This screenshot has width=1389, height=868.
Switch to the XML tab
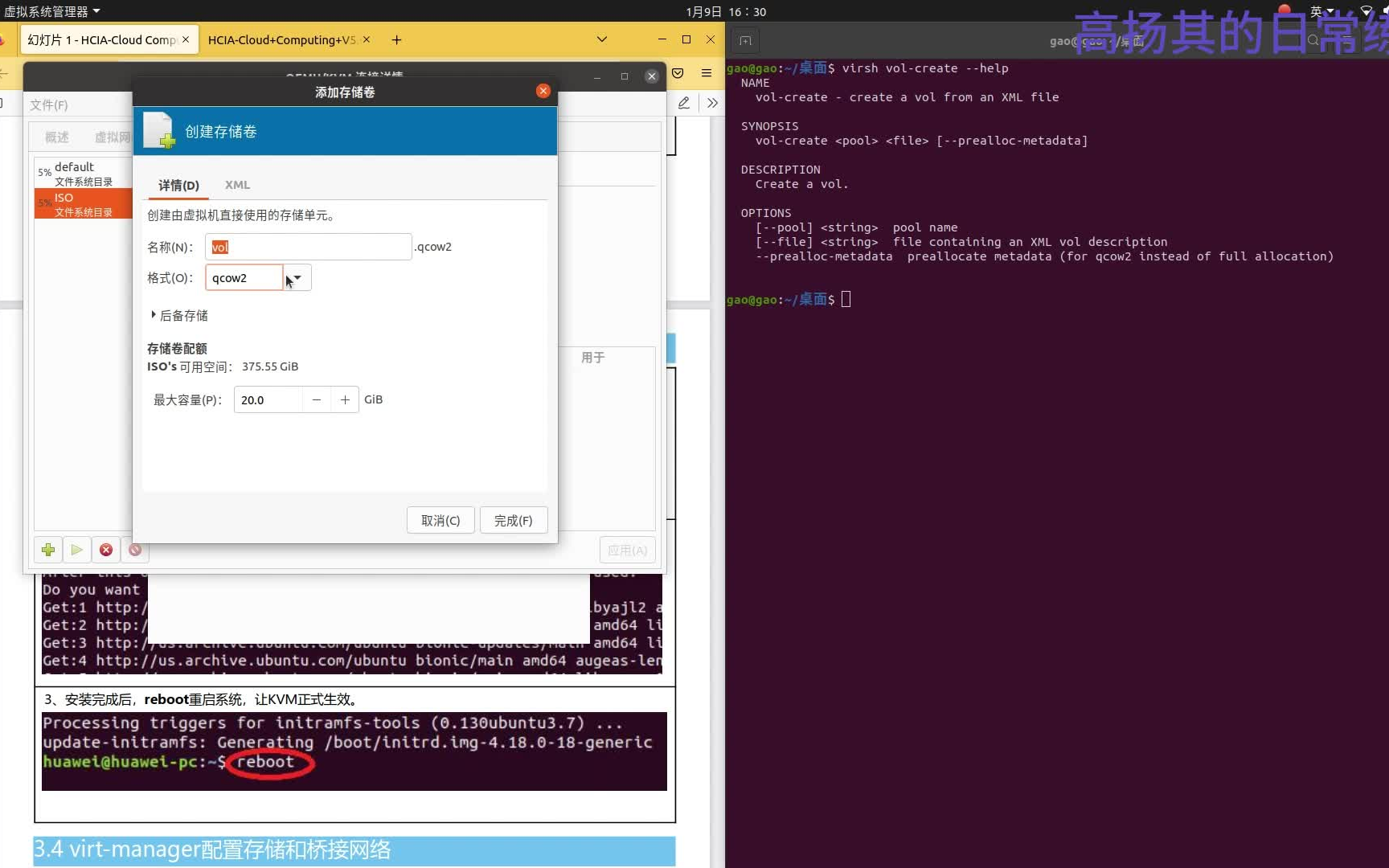pyautogui.click(x=237, y=185)
